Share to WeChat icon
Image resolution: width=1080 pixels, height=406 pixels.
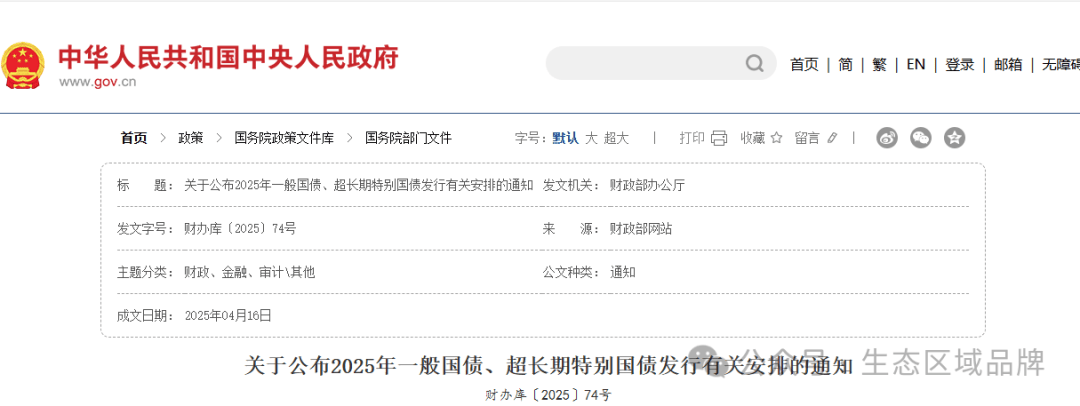point(920,138)
